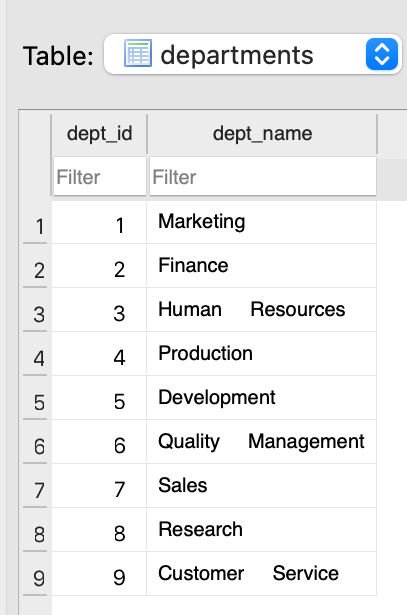Select the Development cell
The image size is (407, 615).
coord(262,398)
